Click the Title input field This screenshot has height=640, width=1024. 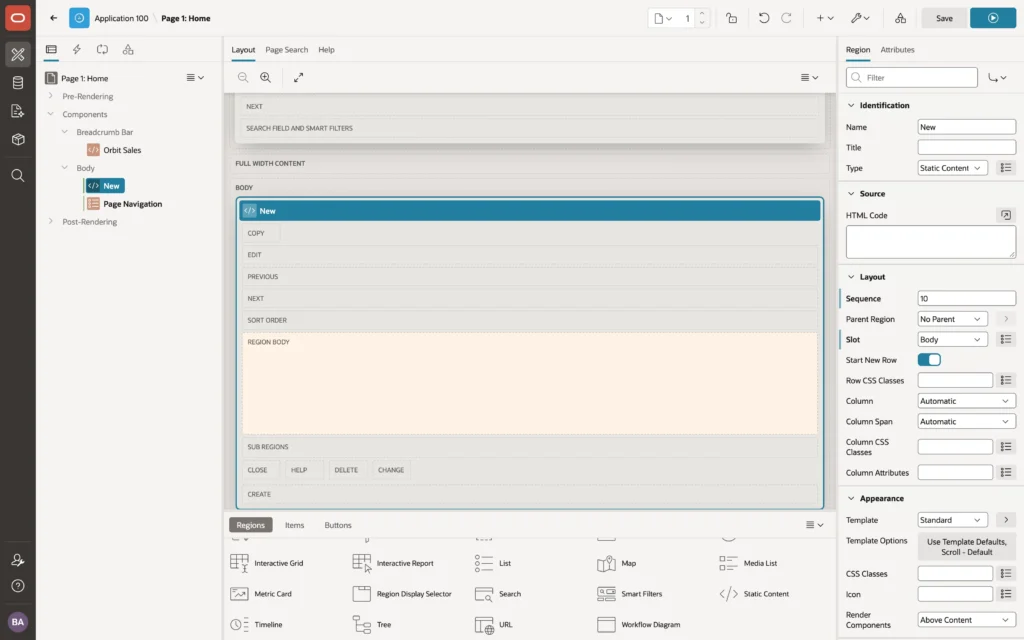click(x=967, y=148)
